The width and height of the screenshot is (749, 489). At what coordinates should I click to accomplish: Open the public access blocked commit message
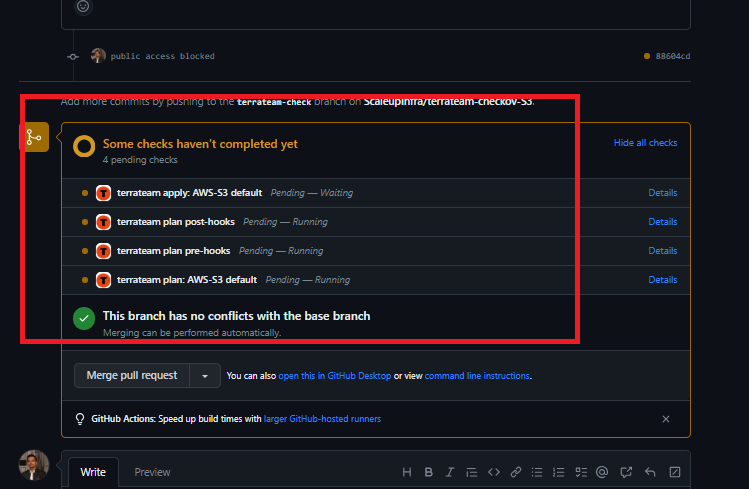[x=162, y=56]
